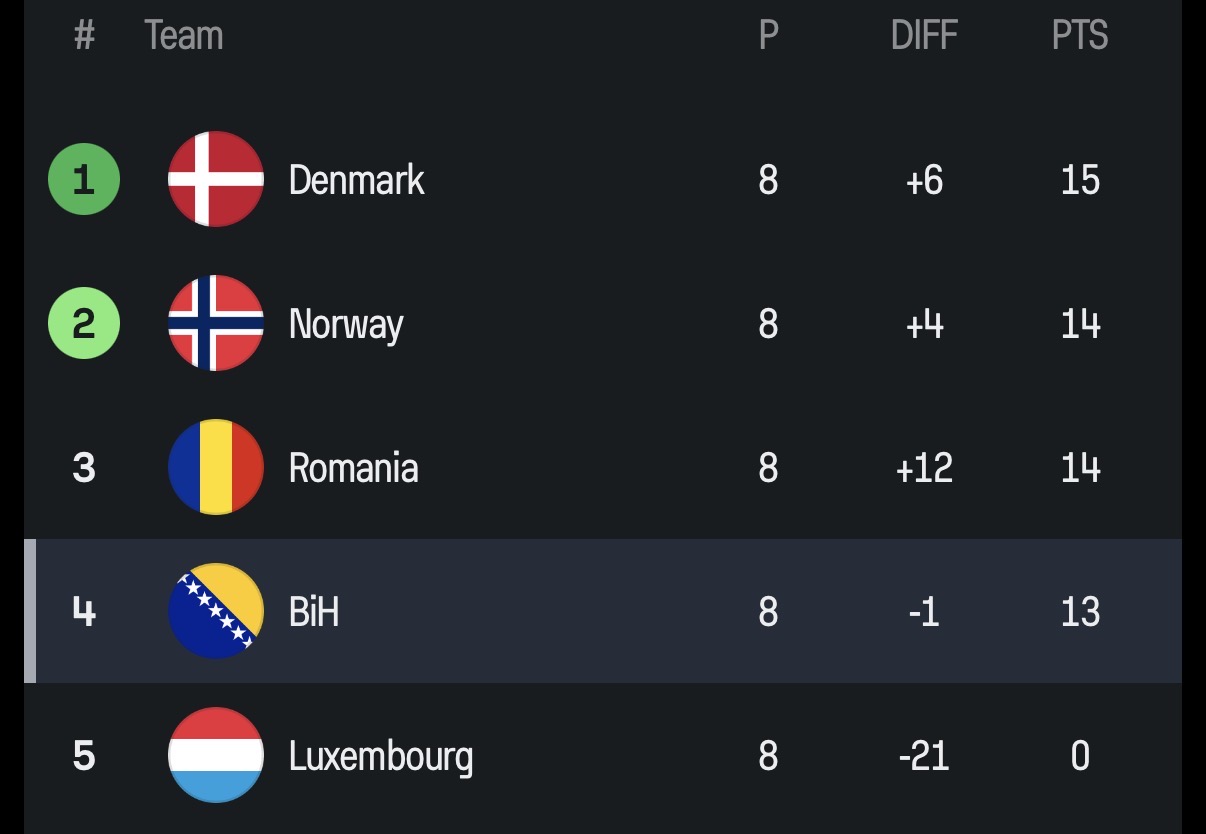Sort table by DIFF column header

924,36
